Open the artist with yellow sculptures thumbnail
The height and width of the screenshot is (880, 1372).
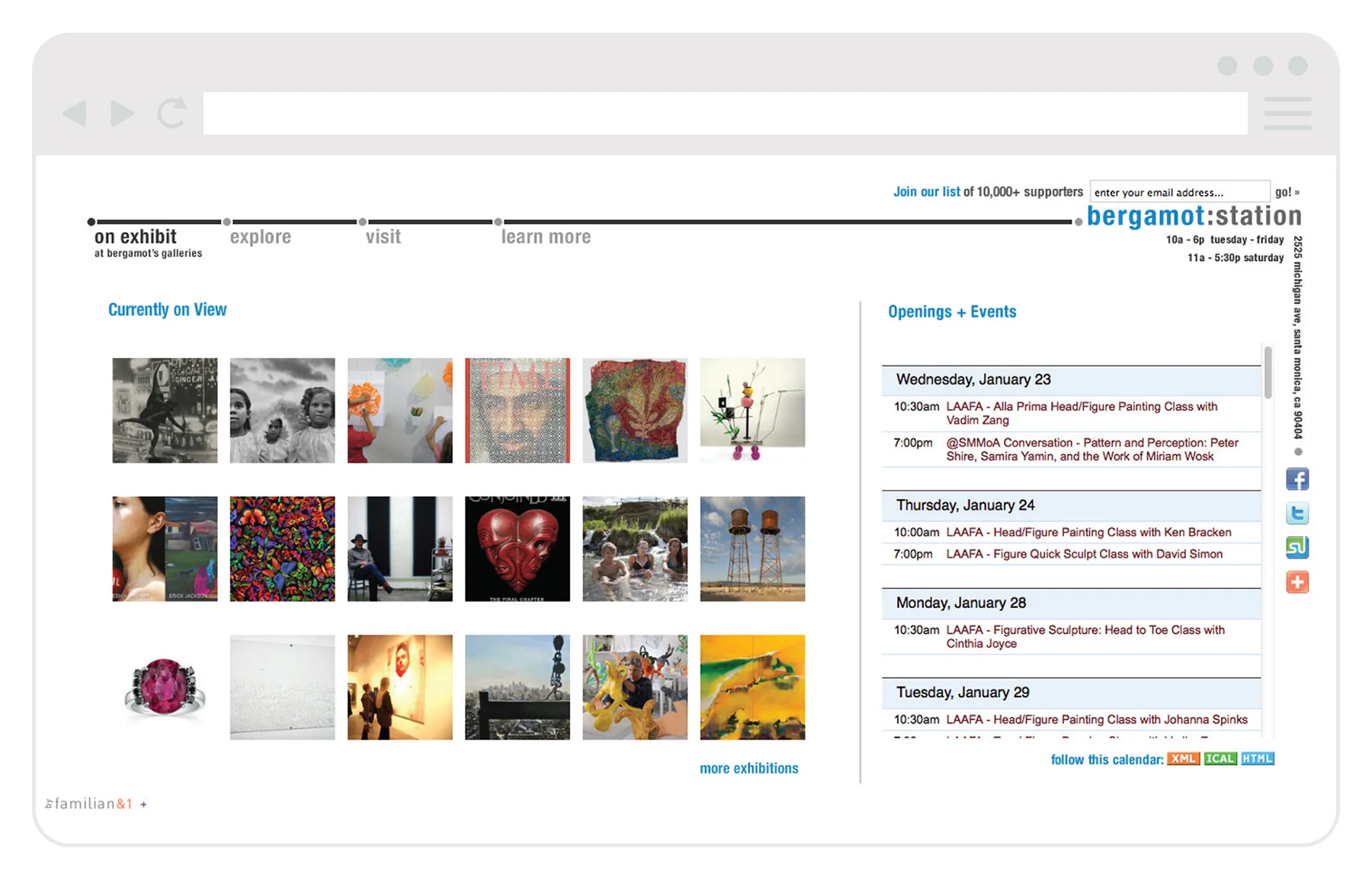pyautogui.click(x=635, y=687)
